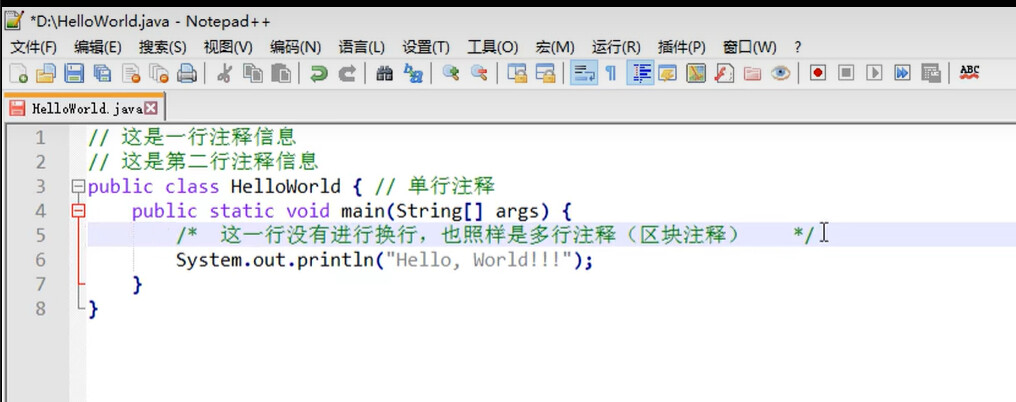1016x402 pixels.
Task: Collapse the HelloWorld class fold marker on line 3
Action: coord(78,187)
